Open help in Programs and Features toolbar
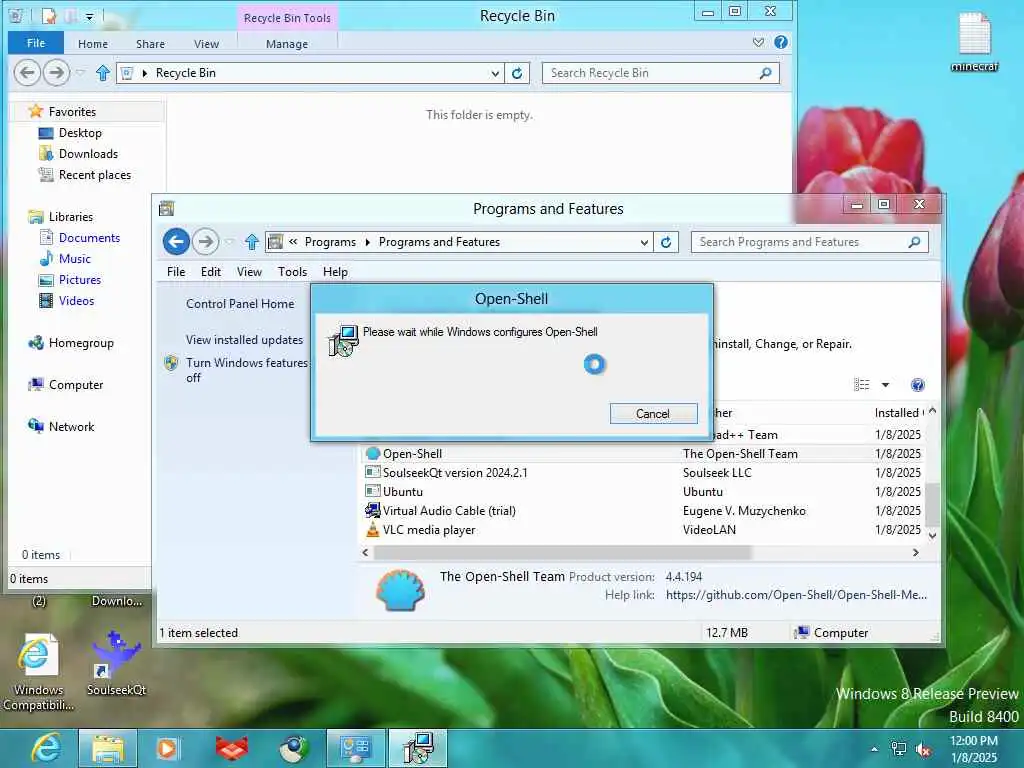 [918, 385]
